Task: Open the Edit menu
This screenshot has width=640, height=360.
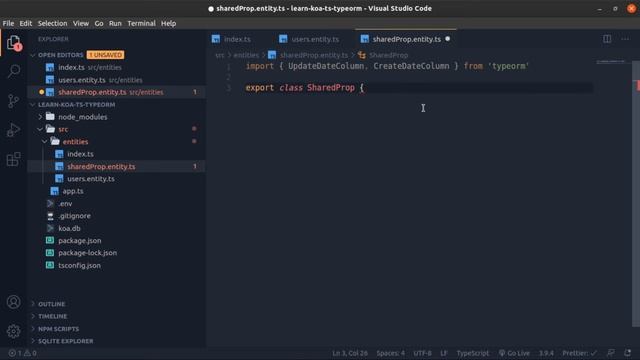Action: click(x=26, y=23)
